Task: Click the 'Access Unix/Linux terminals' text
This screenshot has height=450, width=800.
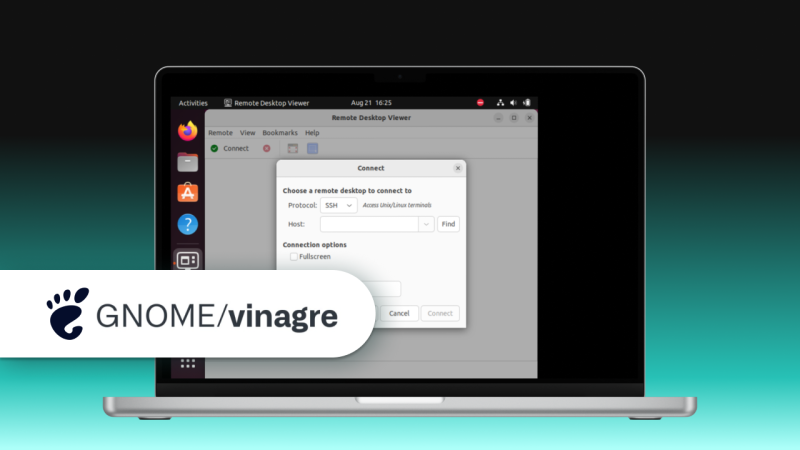Action: (397, 205)
